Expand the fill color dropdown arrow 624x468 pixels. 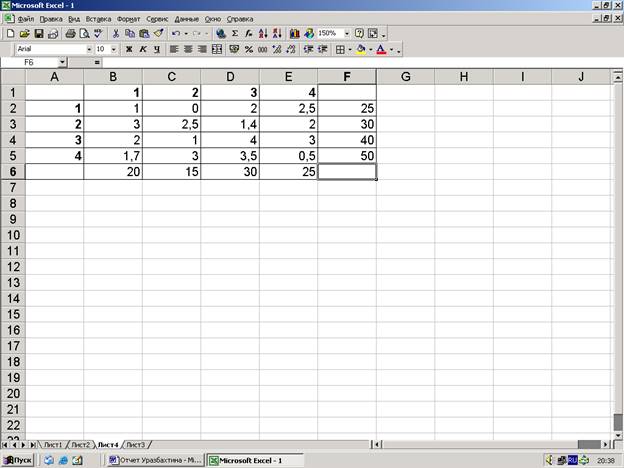pyautogui.click(x=370, y=49)
